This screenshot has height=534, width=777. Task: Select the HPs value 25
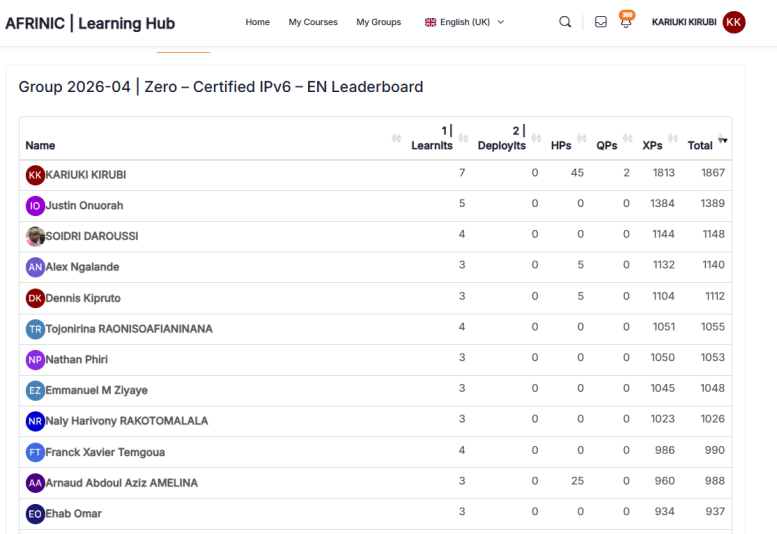(577, 481)
